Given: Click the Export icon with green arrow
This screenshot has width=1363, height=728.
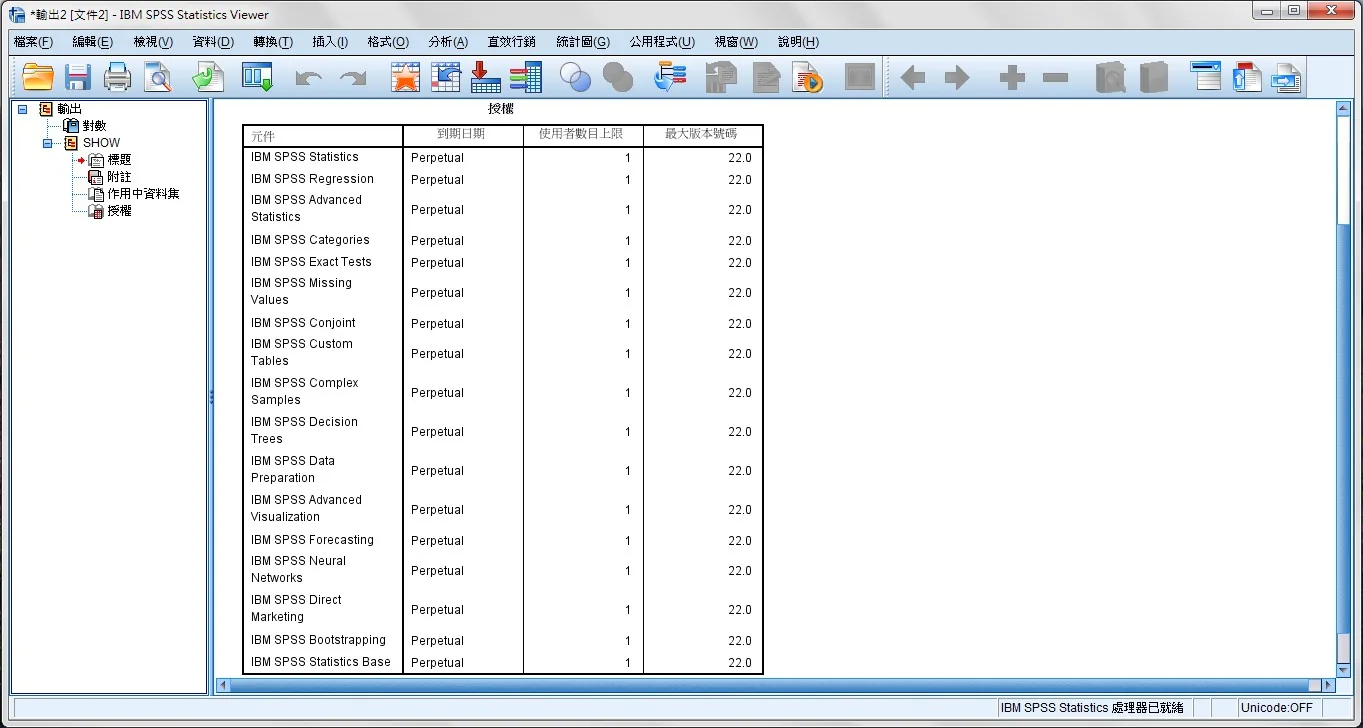Looking at the screenshot, I should click(x=208, y=77).
